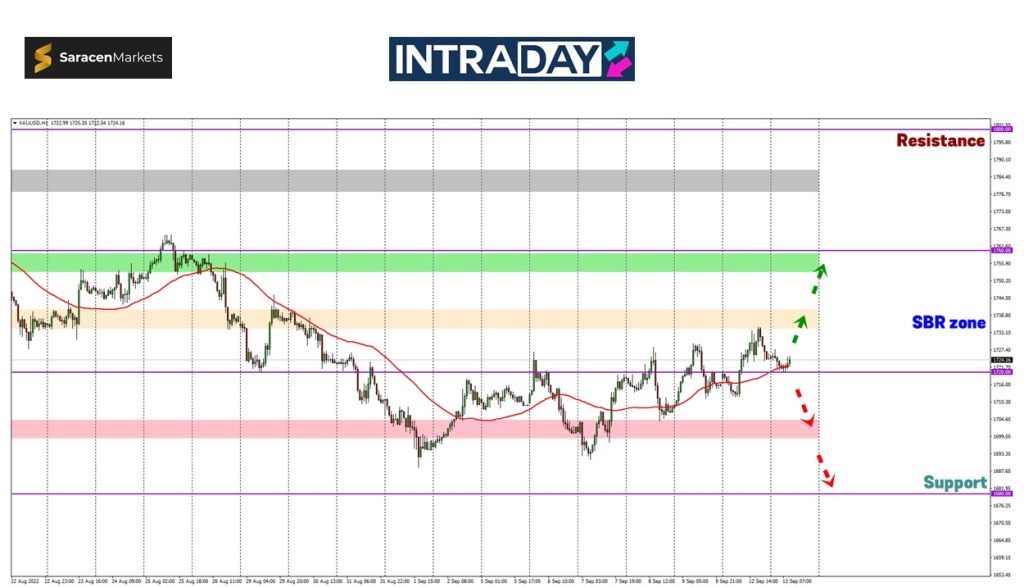
Task: Open the XAUUSD,H1 chart symbol dropdown triangle
Action: point(15,123)
